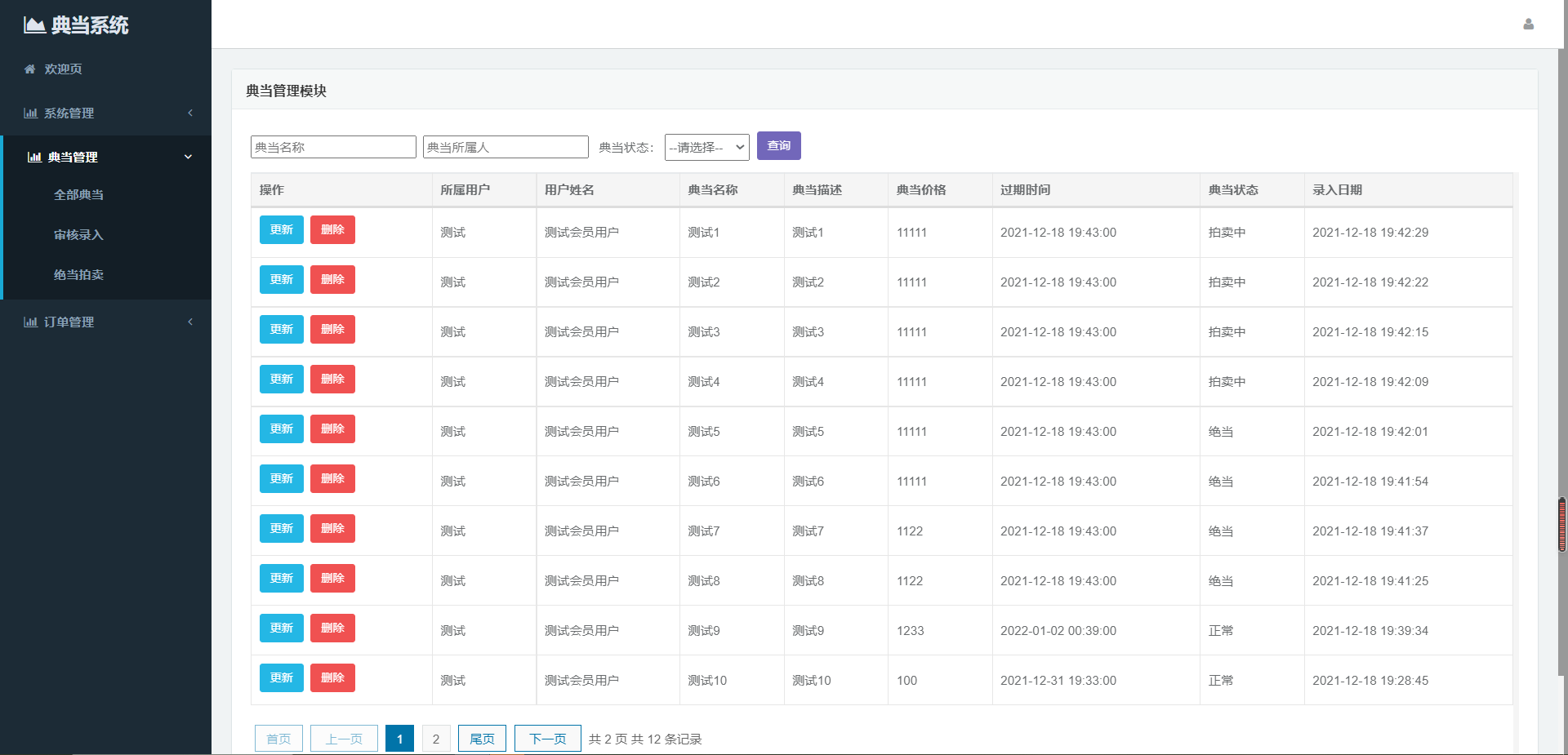This screenshot has width=1568, height=755.
Task: Click expiry 2021-12-31 19:33:00 cell
Action: coord(1058,681)
